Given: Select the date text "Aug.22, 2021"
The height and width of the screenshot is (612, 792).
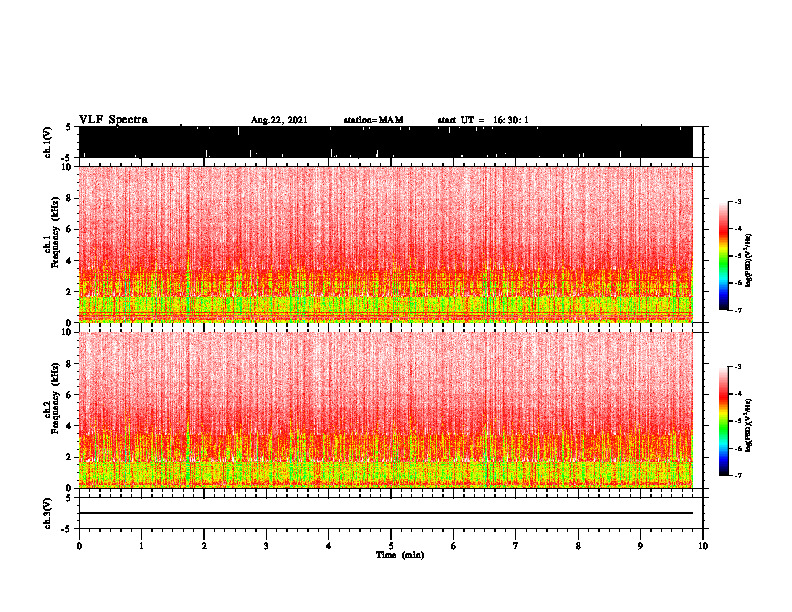Looking at the screenshot, I should pyautogui.click(x=279, y=120).
